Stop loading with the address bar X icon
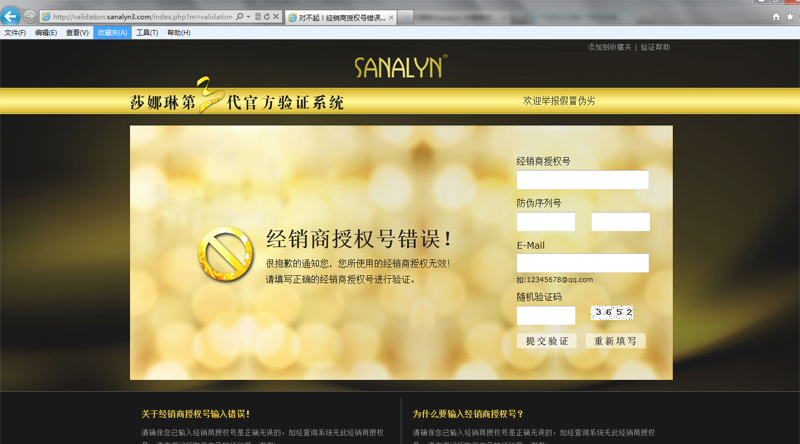The height and width of the screenshot is (444, 800). (x=276, y=17)
